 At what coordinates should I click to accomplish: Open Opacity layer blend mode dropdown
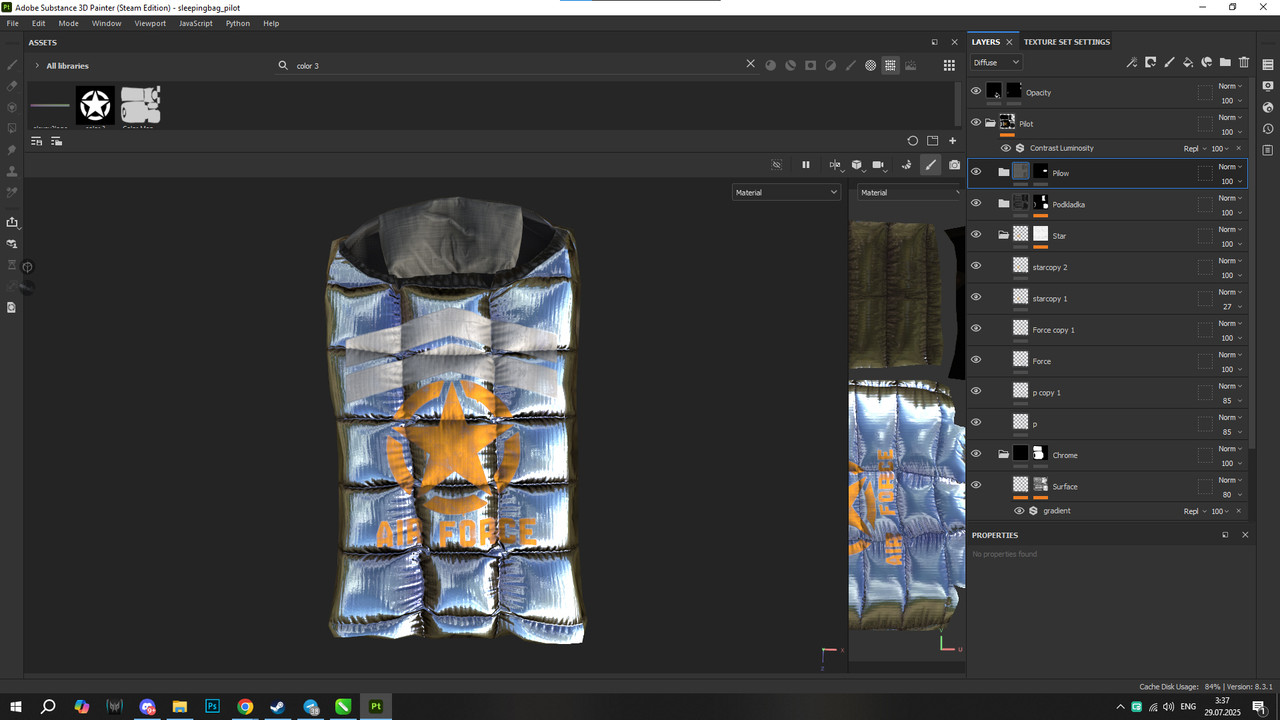pyautogui.click(x=1230, y=86)
